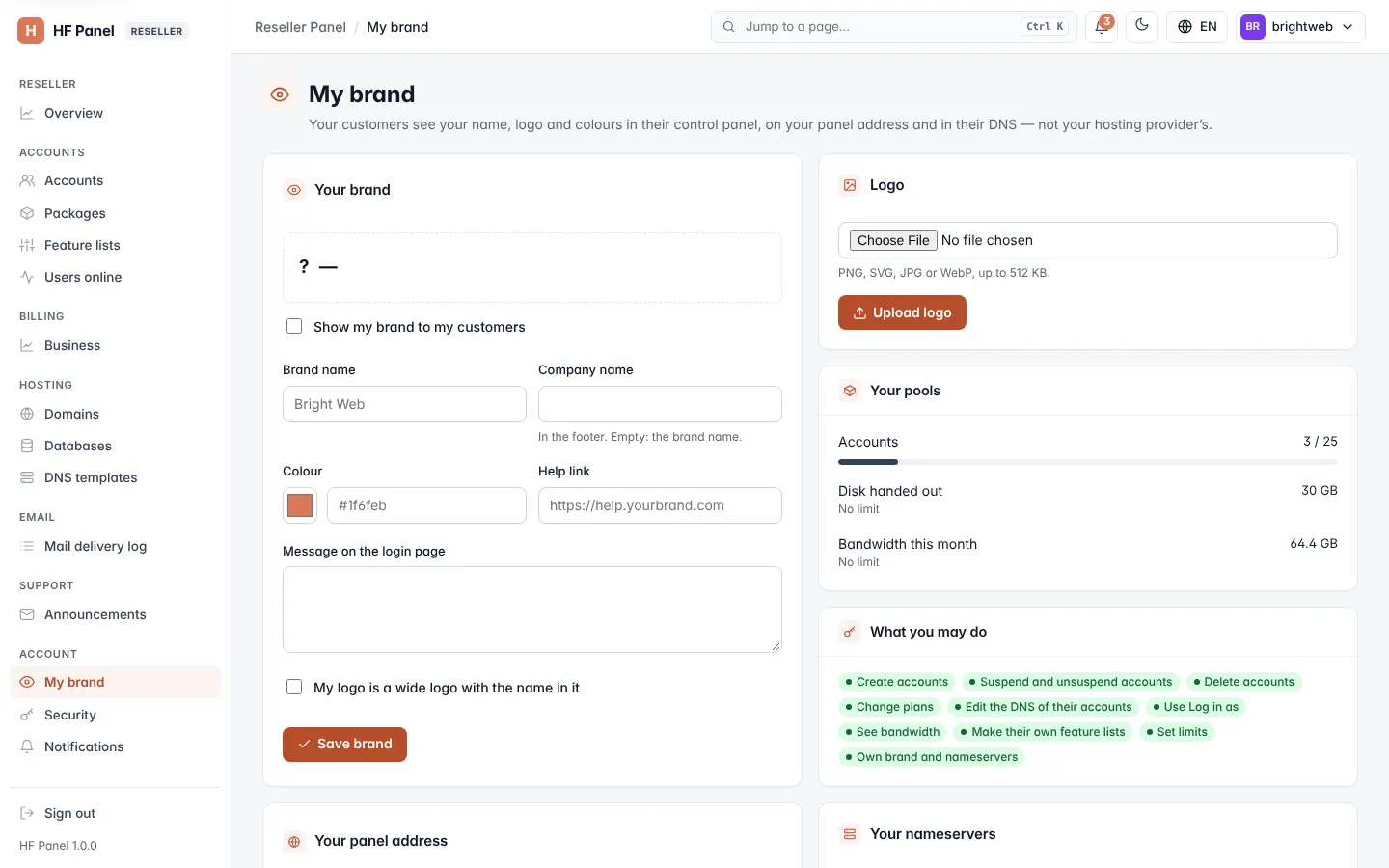Open the EN language selector
This screenshot has height=868, width=1389.
point(1197,27)
